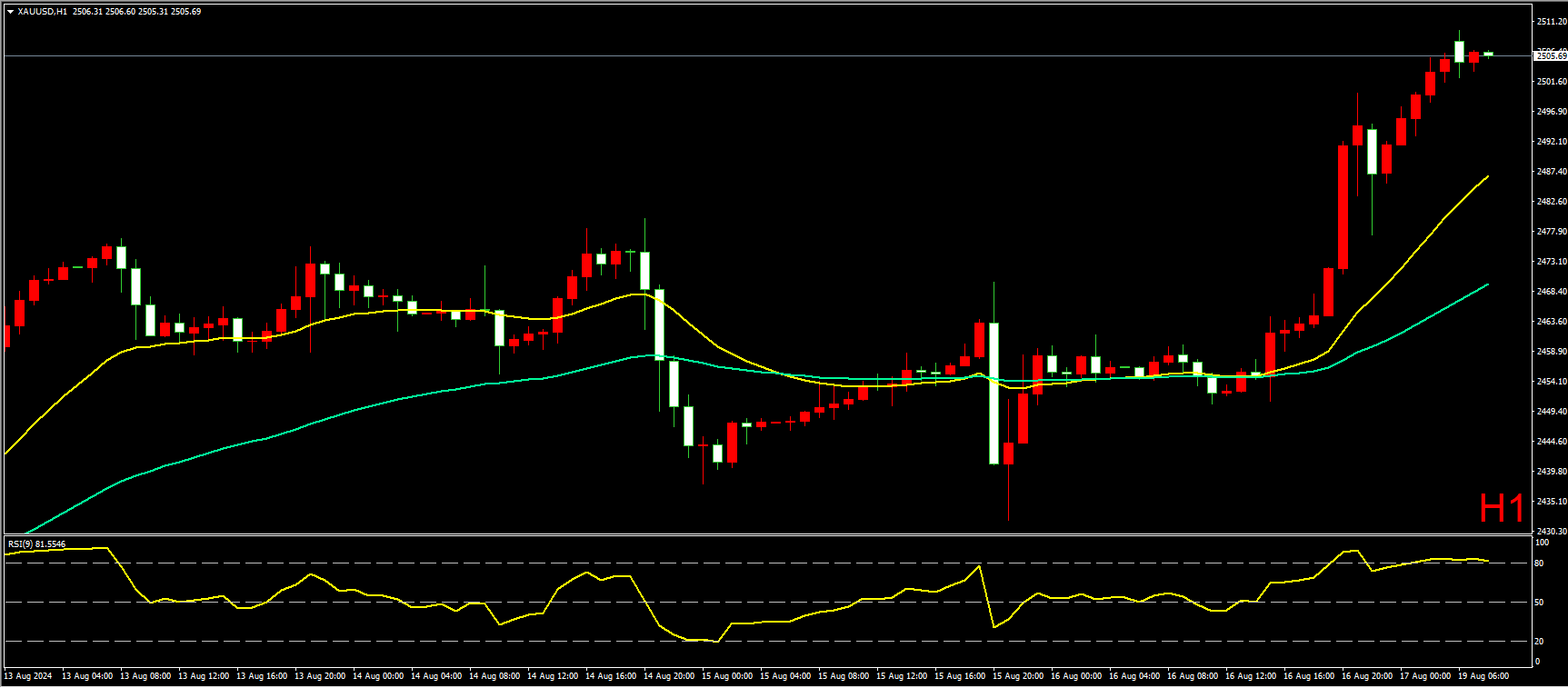Click the 2501.60 price axis label

(x=1552, y=82)
